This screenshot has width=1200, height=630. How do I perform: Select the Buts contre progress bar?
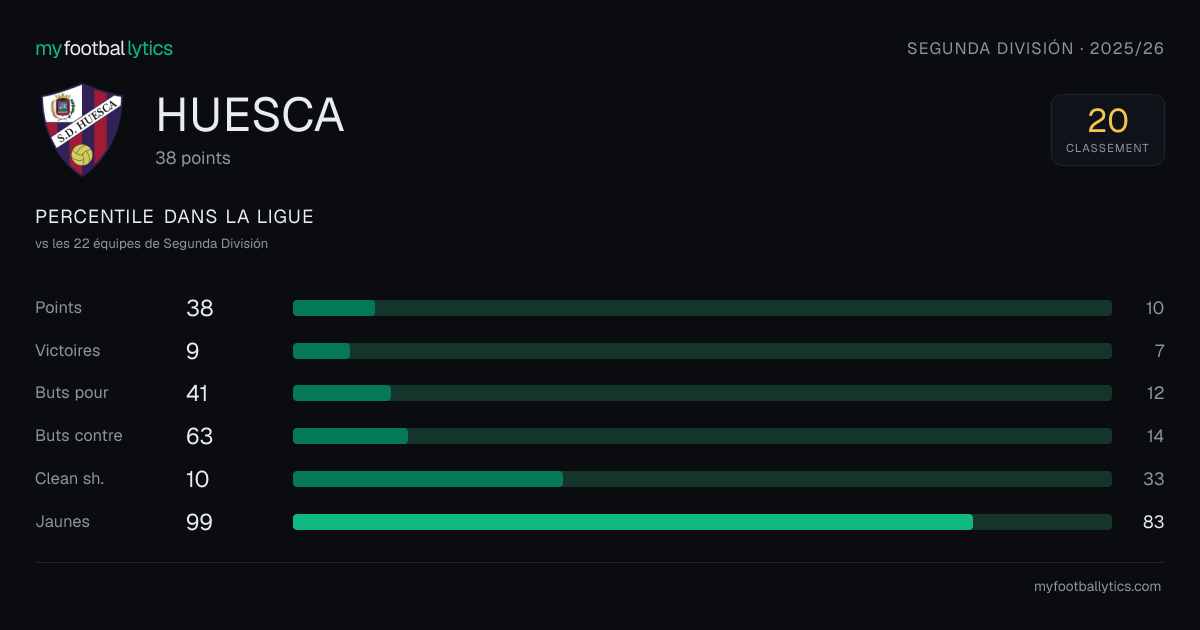702,436
